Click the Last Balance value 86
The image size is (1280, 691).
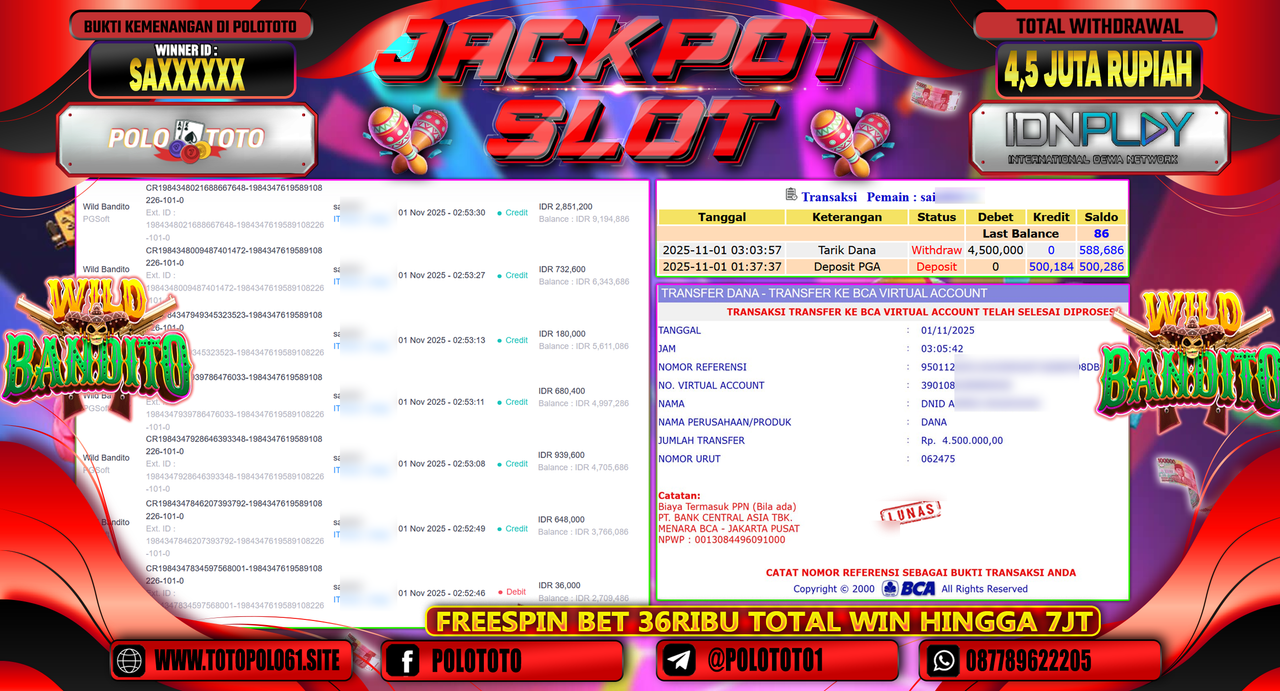click(x=1101, y=234)
